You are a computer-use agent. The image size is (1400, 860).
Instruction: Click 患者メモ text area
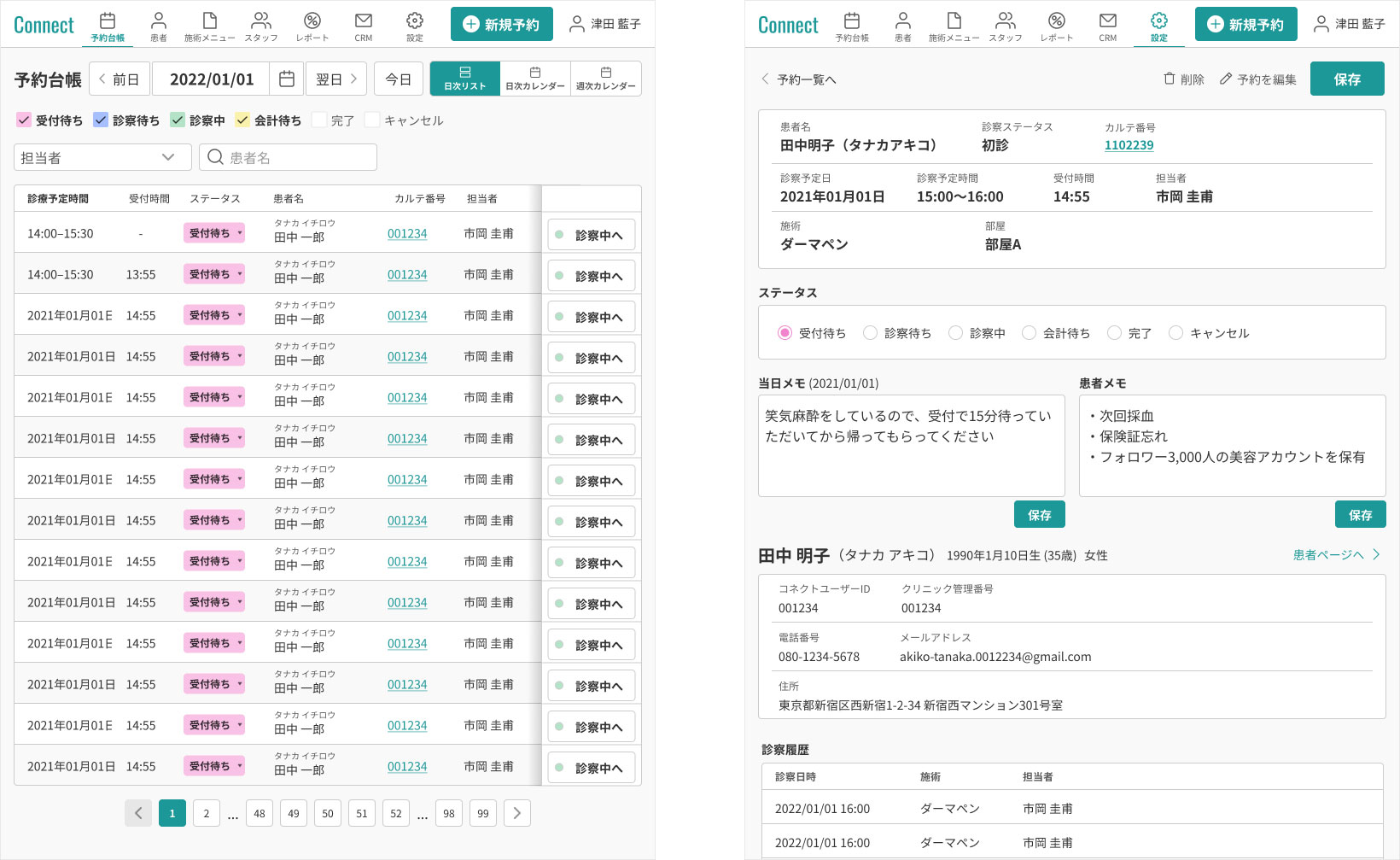pos(1233,446)
